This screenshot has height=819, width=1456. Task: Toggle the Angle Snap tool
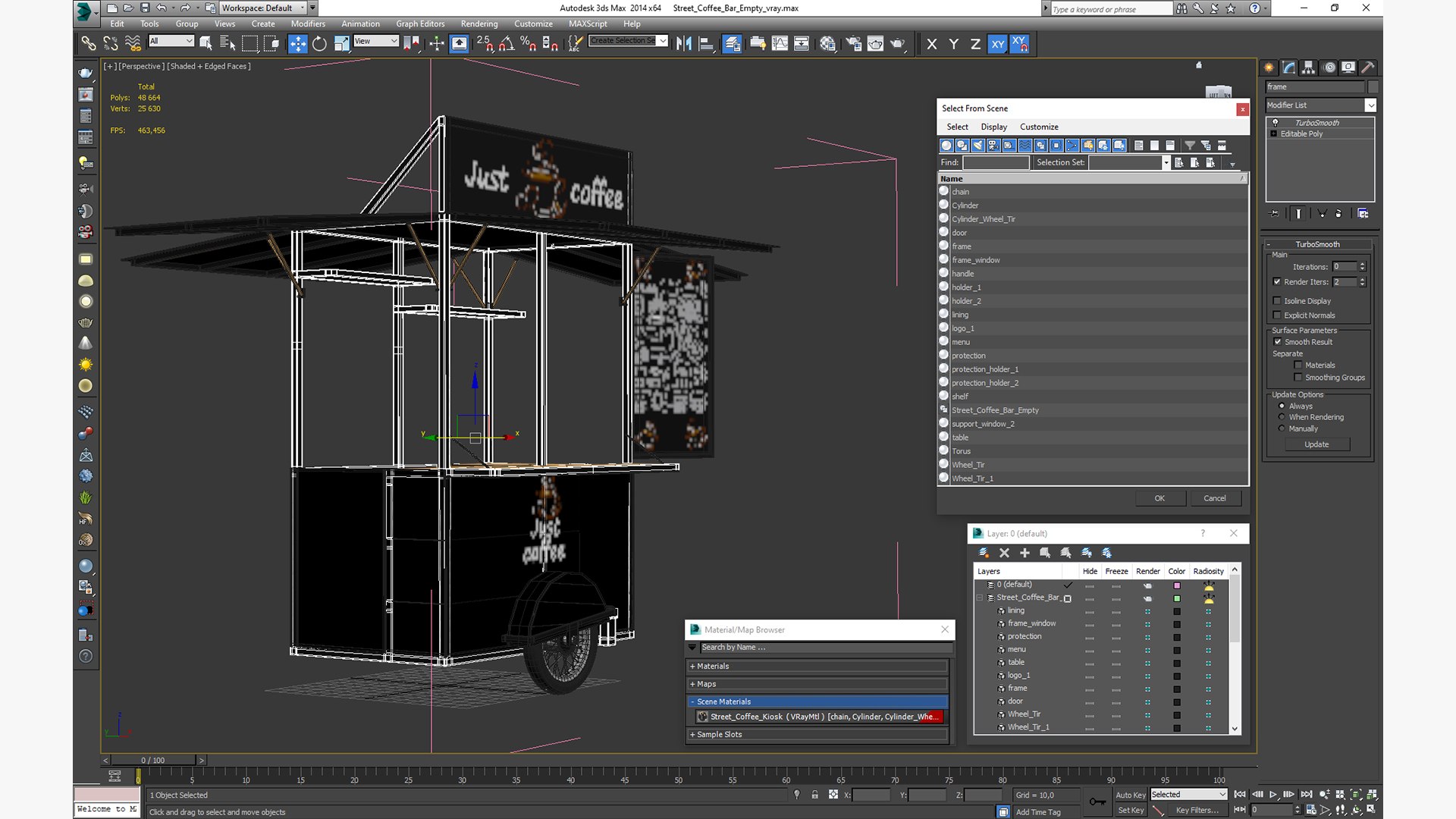click(507, 44)
